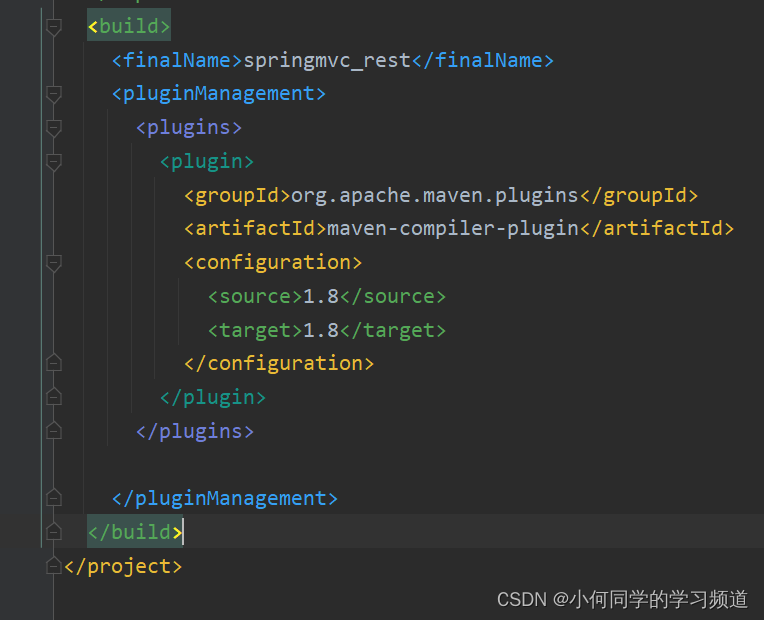Screen dimensions: 764x620
Task: Fold at the closing plugins tag marker
Action: 54,430
